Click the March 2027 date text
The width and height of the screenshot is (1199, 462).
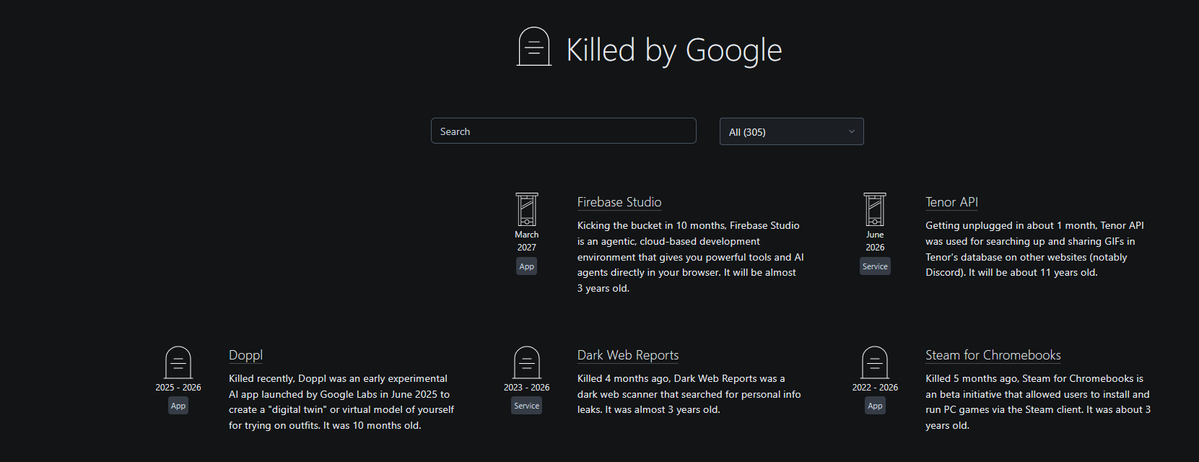click(526, 241)
